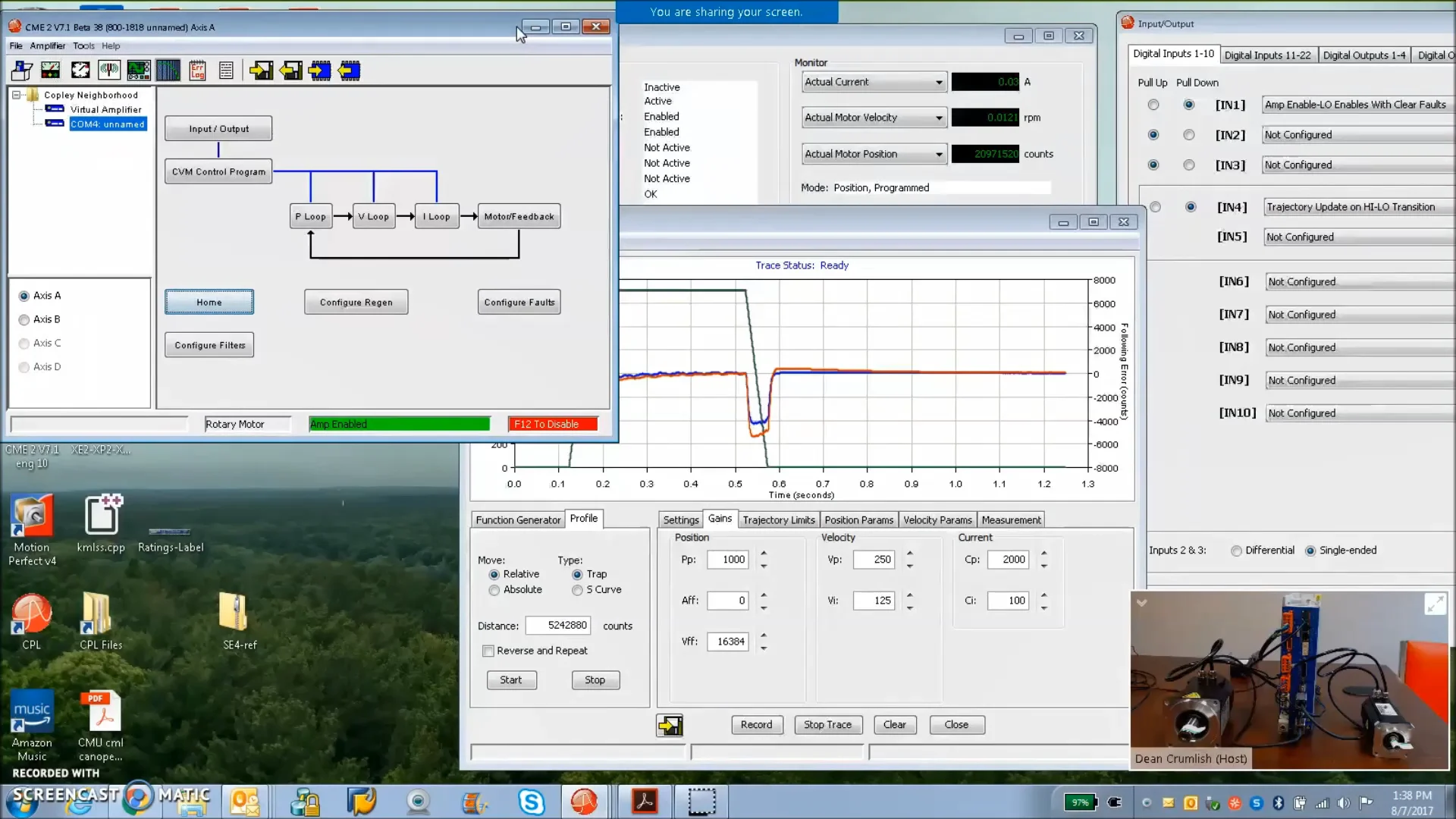Screen dimensions: 1456x819
Task: Open the Error Log tool
Action: pyautogui.click(x=197, y=70)
